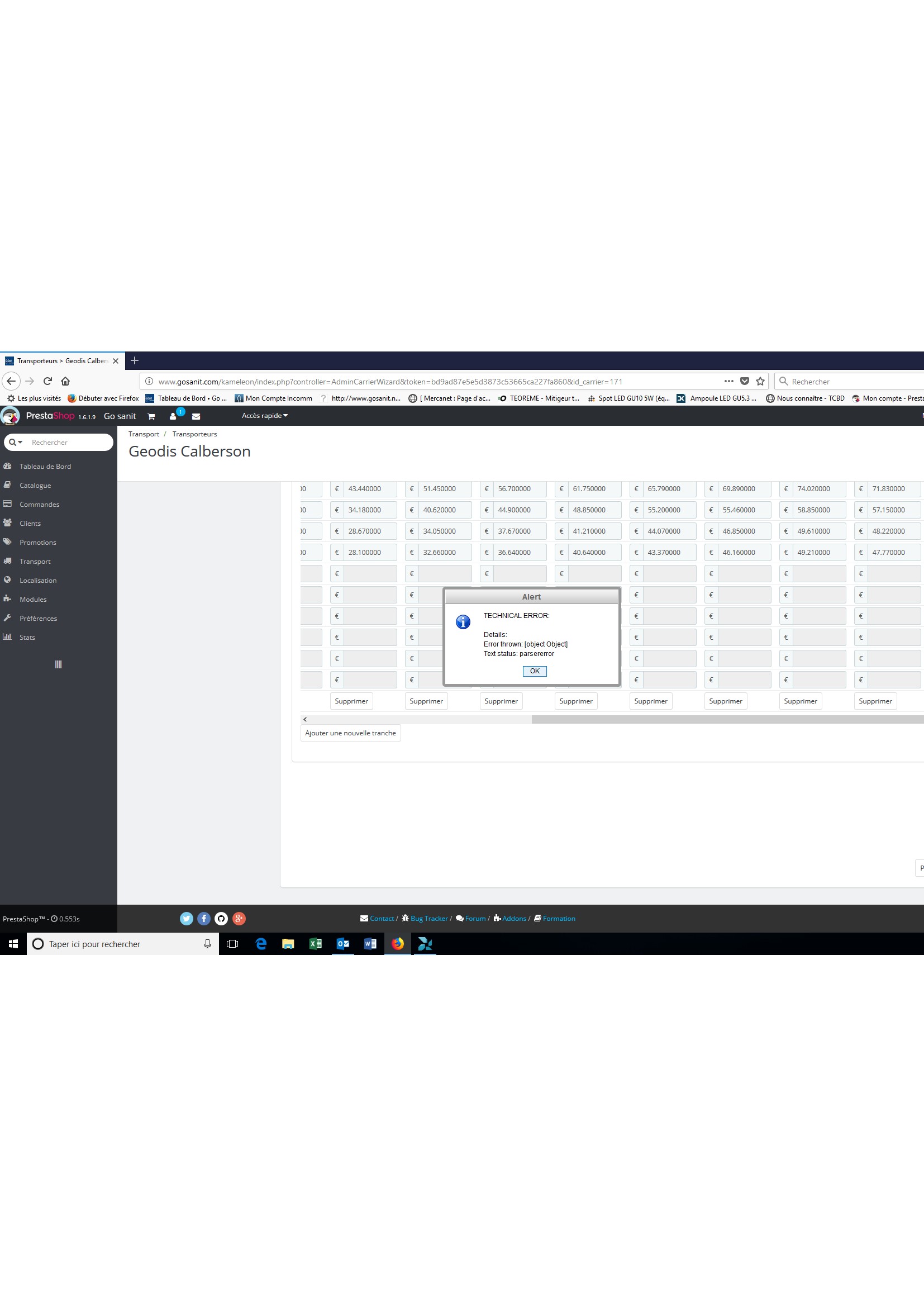The width and height of the screenshot is (924, 1307).
Task: Open the Formation footer link
Action: click(x=559, y=918)
